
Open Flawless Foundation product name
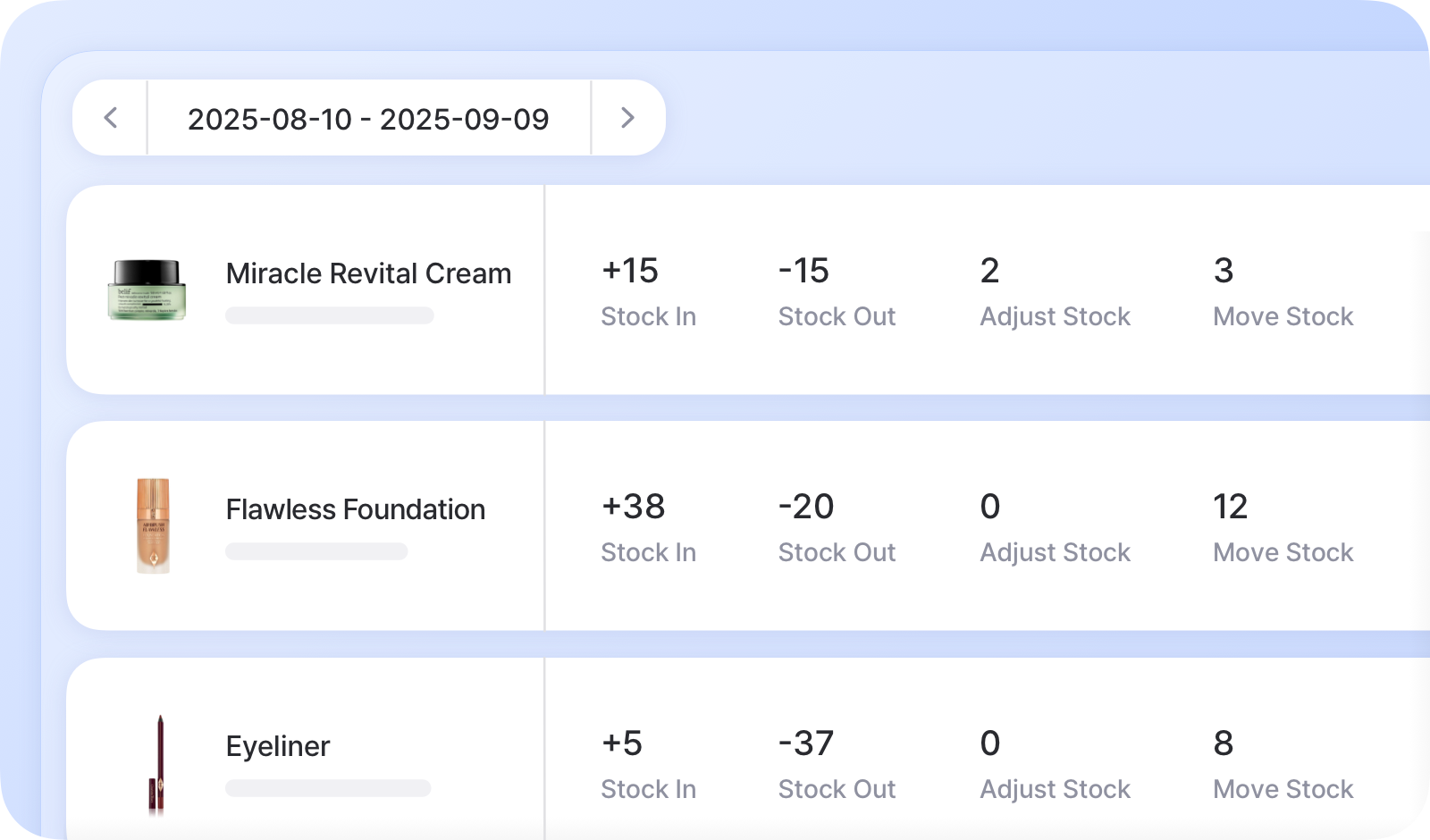coord(356,509)
